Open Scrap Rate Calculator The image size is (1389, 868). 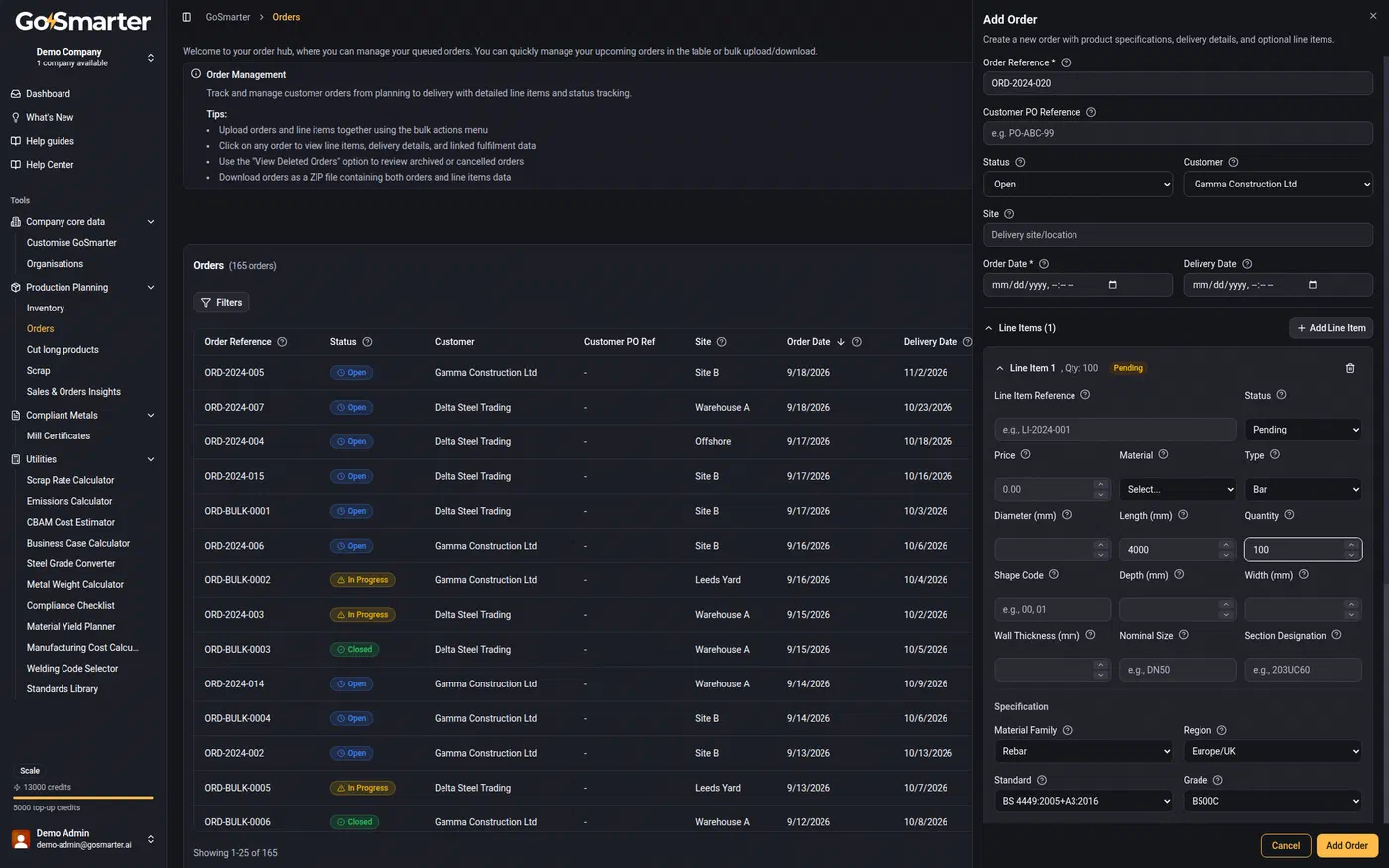point(70,480)
